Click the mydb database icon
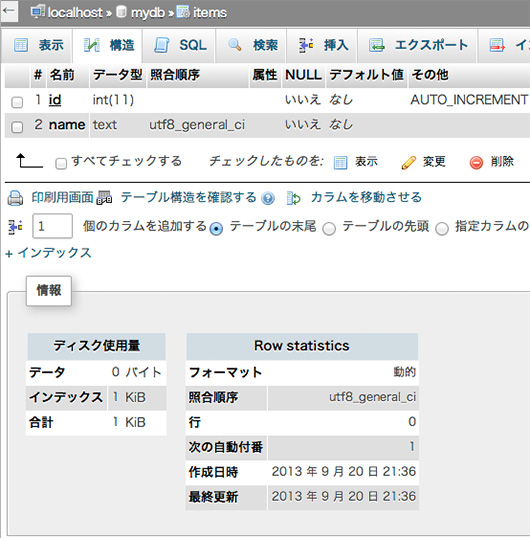The height and width of the screenshot is (538, 530). (121, 12)
